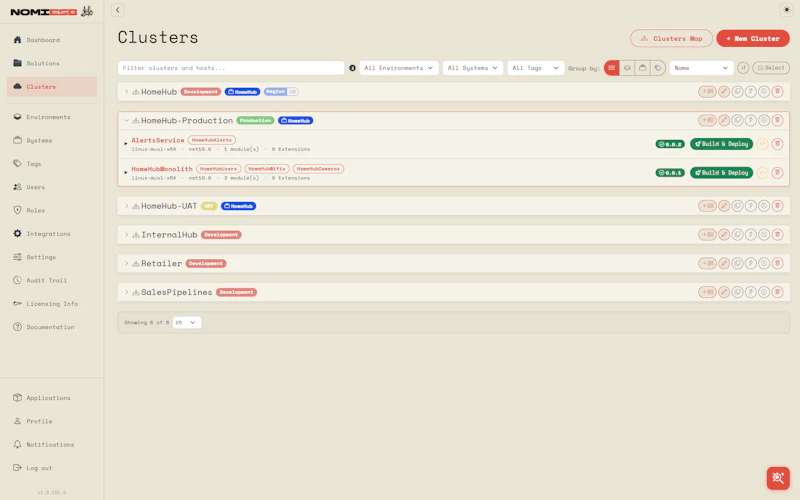800x500 pixels.
Task: Collapse the sidebar with the back chevron
Action: [x=118, y=10]
